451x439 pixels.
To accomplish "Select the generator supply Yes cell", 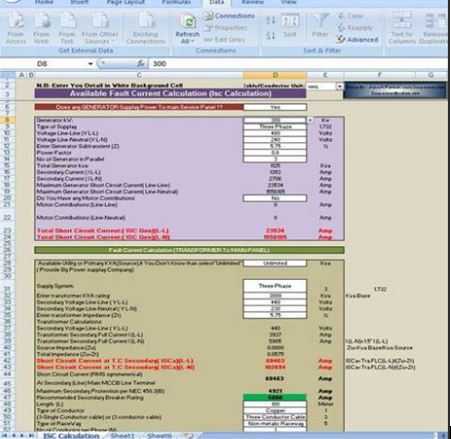I will click(x=275, y=107).
